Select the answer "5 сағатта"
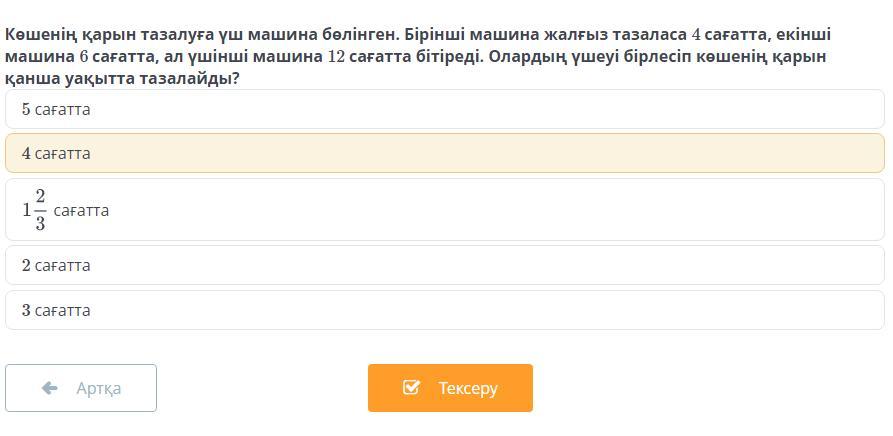The image size is (893, 436). (x=444, y=109)
